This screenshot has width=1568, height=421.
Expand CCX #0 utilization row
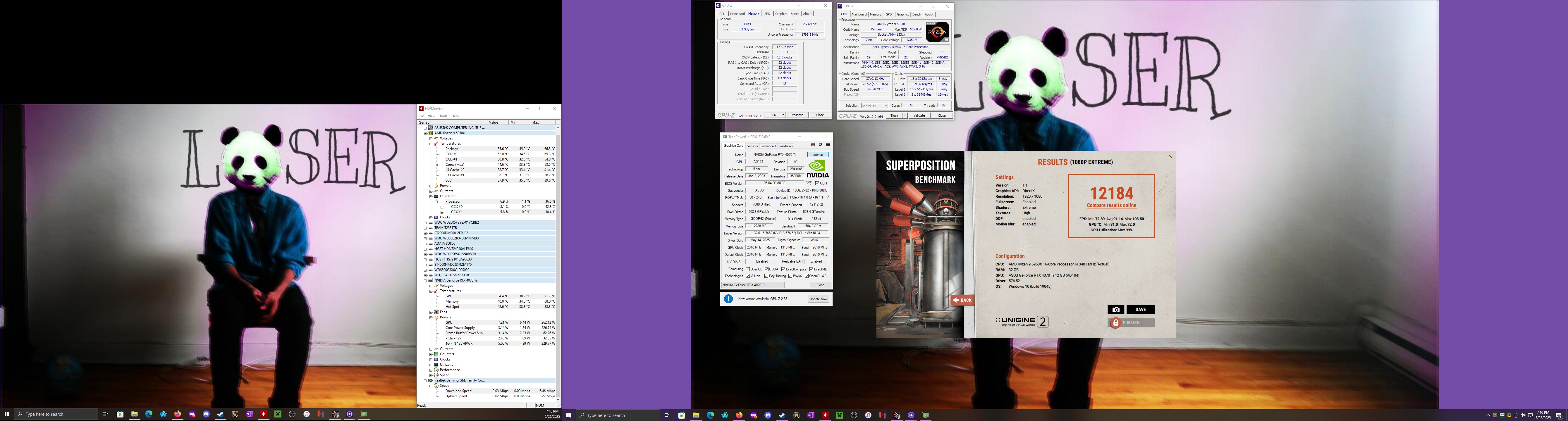(442, 207)
